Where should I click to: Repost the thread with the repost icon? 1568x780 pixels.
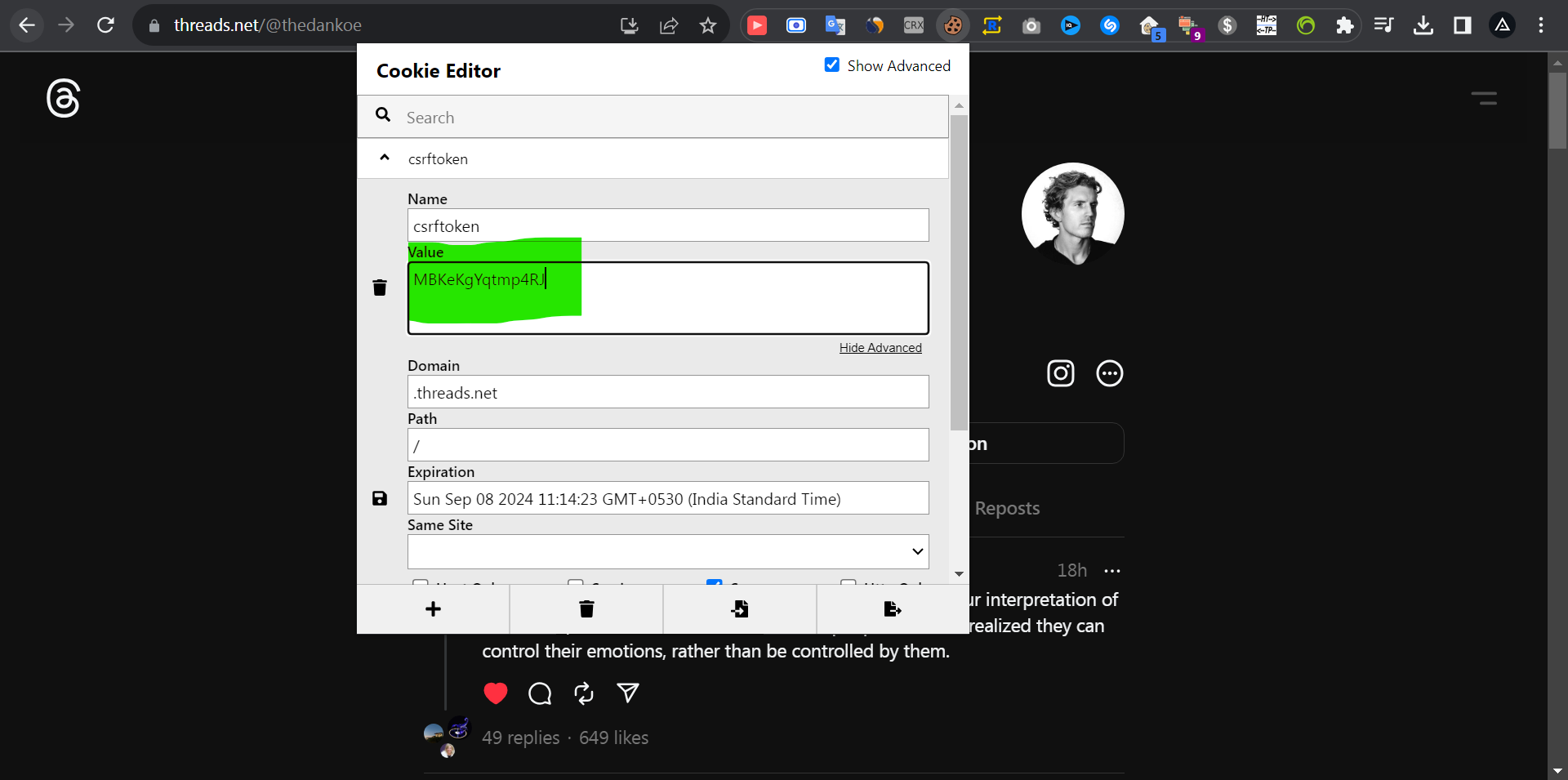click(x=584, y=693)
